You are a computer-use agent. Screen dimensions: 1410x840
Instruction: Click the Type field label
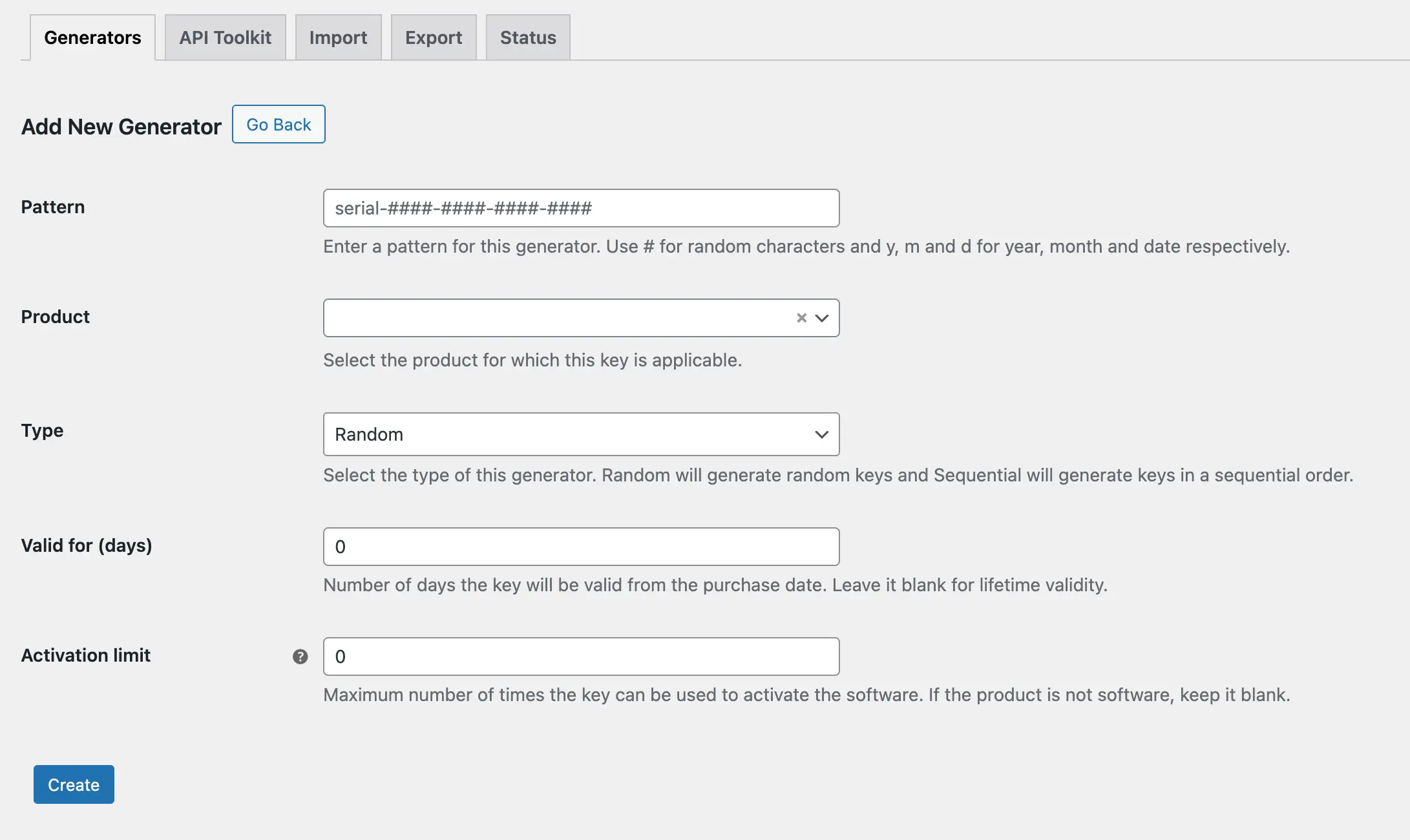tap(42, 430)
